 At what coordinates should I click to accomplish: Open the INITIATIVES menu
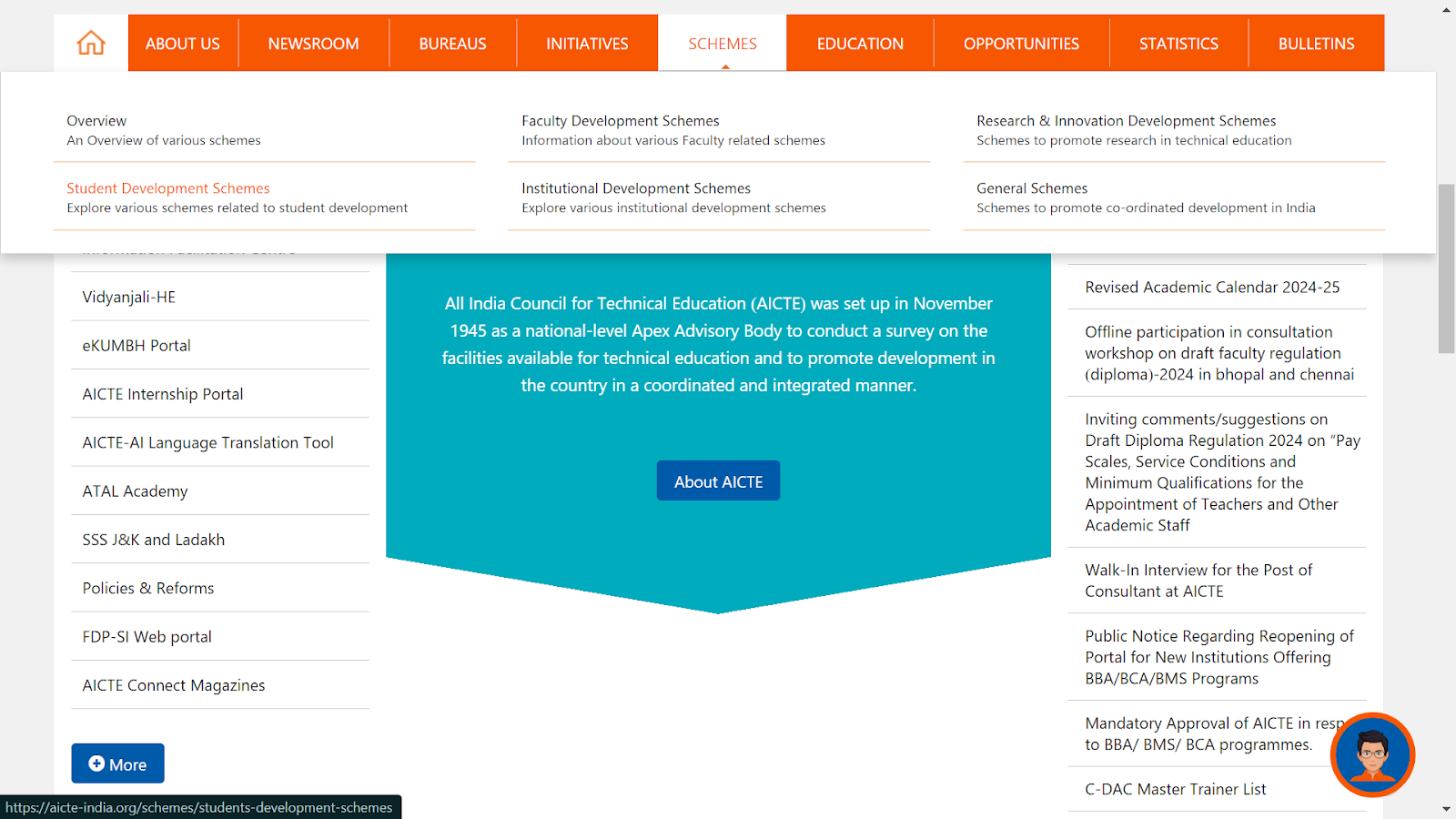[587, 43]
